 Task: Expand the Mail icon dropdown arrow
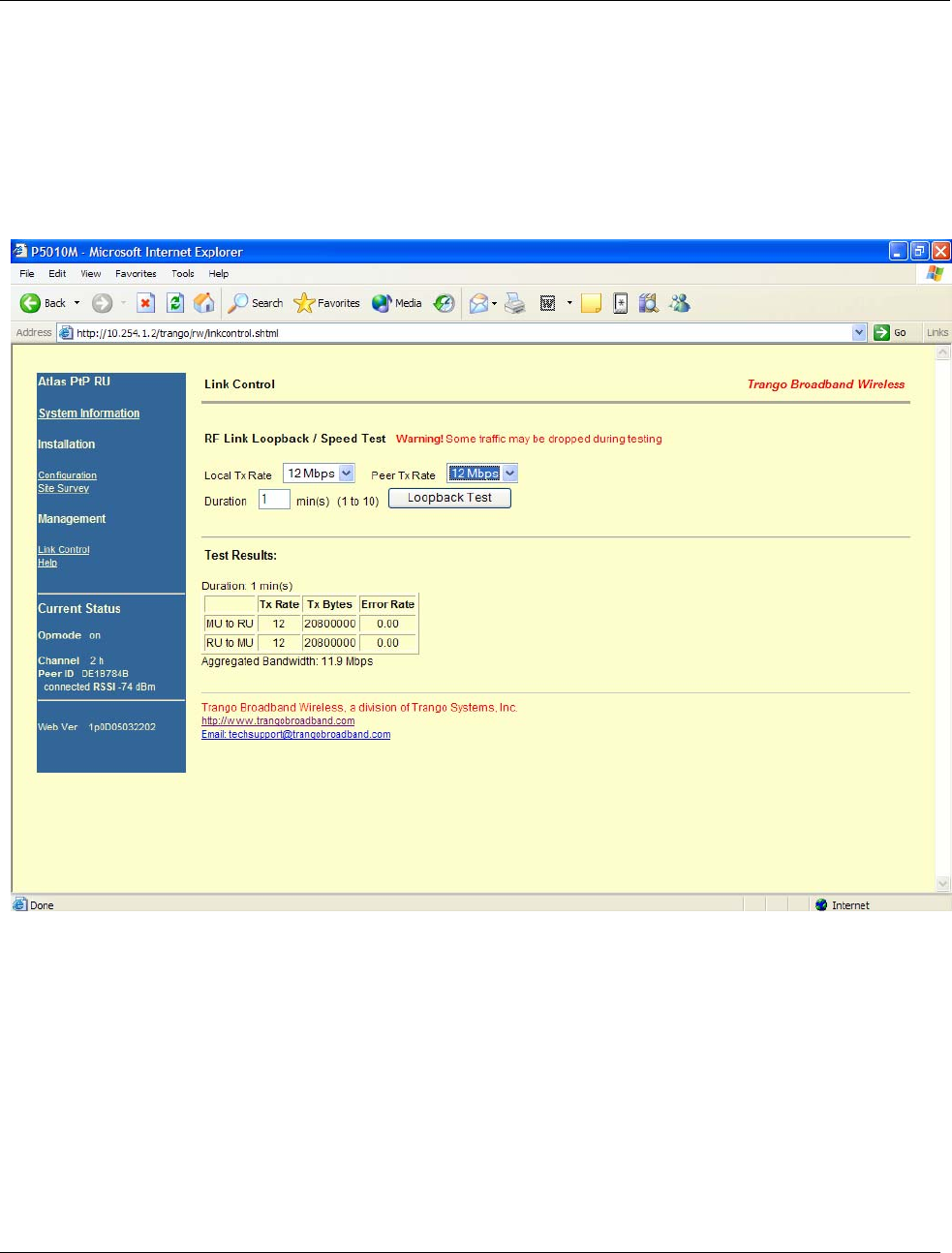pos(495,303)
